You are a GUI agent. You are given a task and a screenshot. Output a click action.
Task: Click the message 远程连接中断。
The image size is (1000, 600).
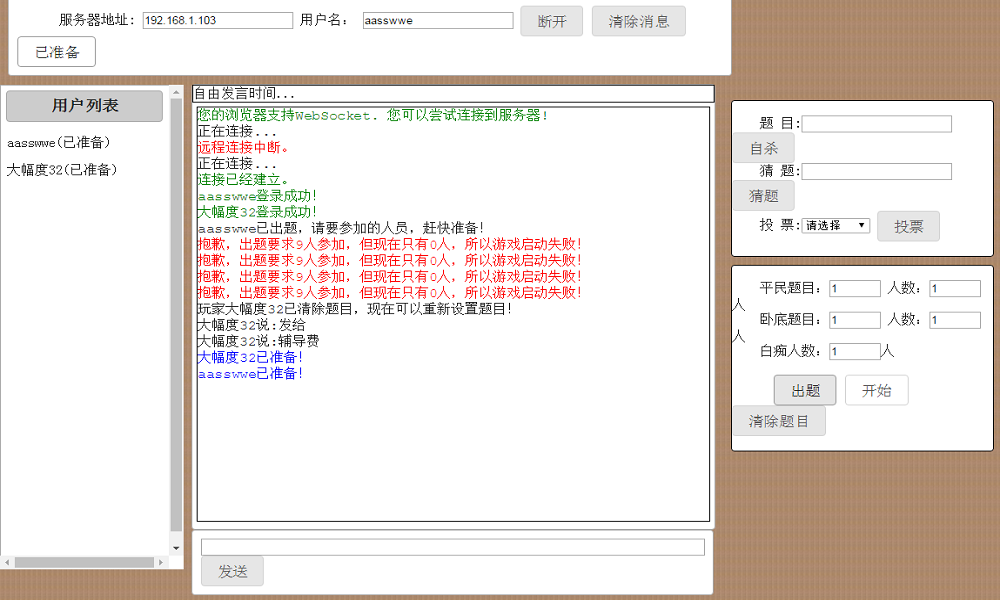tap(244, 147)
